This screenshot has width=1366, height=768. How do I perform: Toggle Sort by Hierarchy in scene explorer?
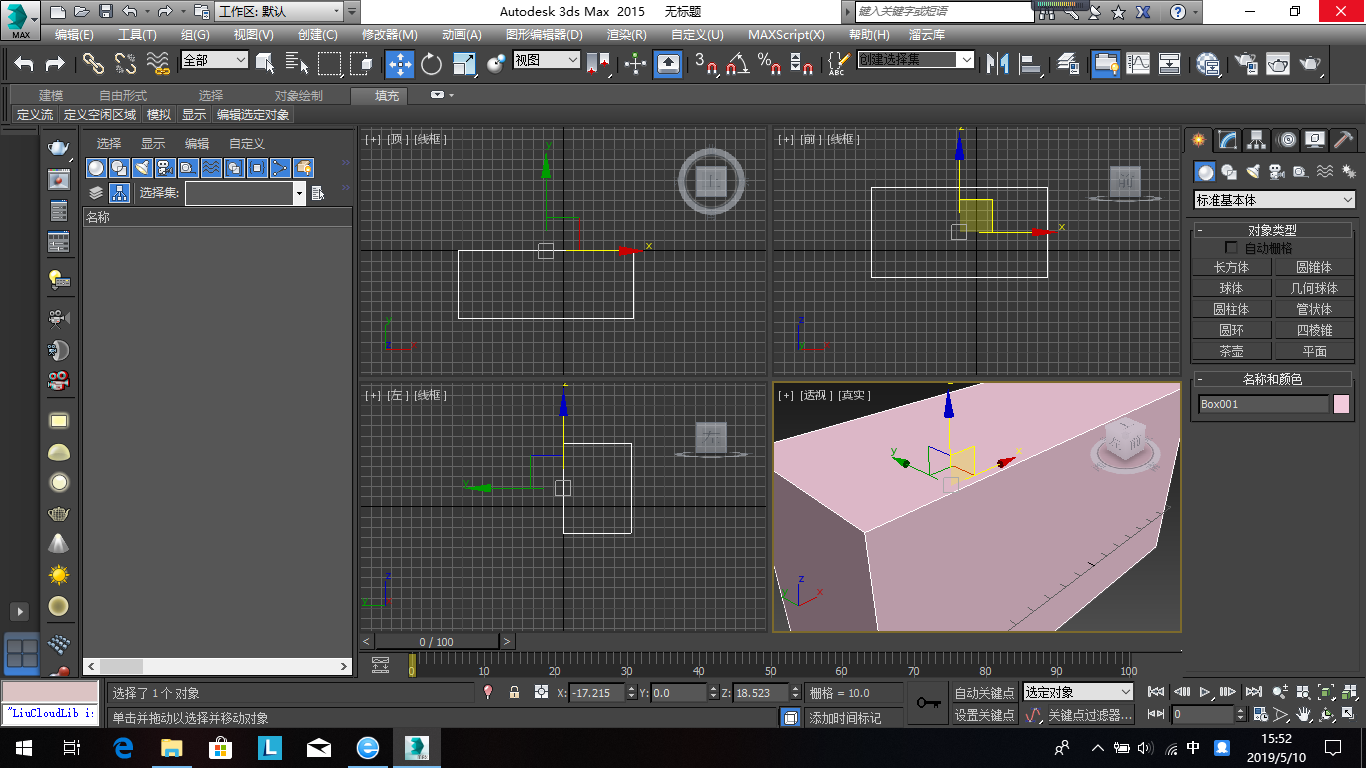pyautogui.click(x=119, y=193)
